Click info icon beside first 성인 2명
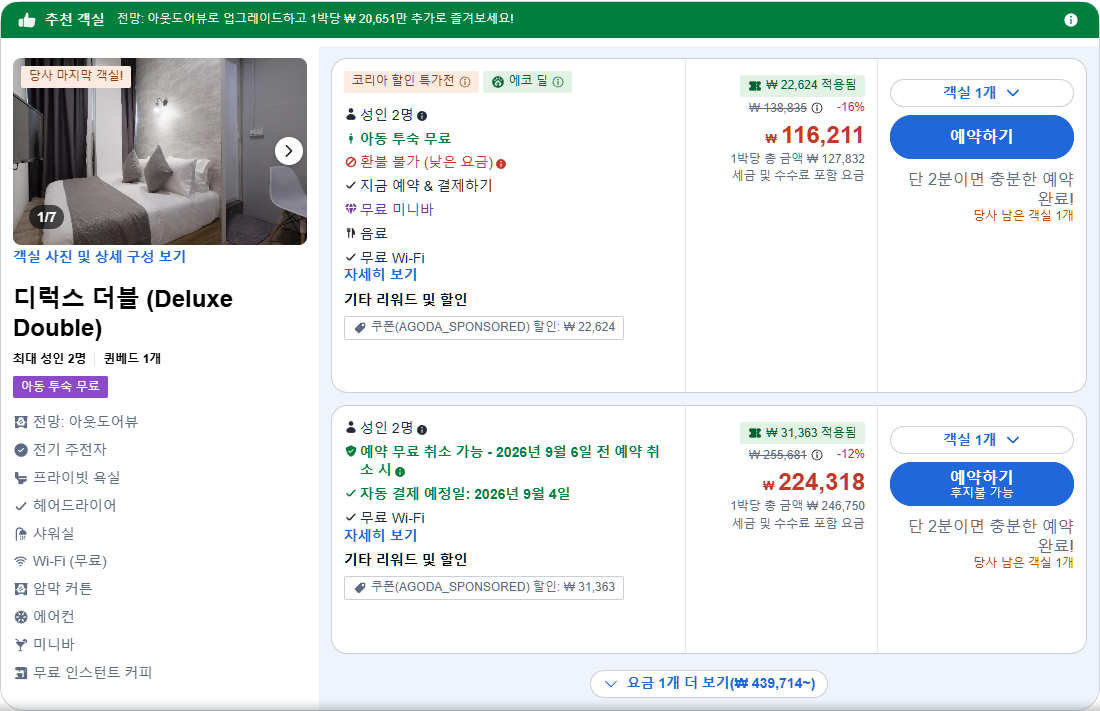 [x=422, y=116]
